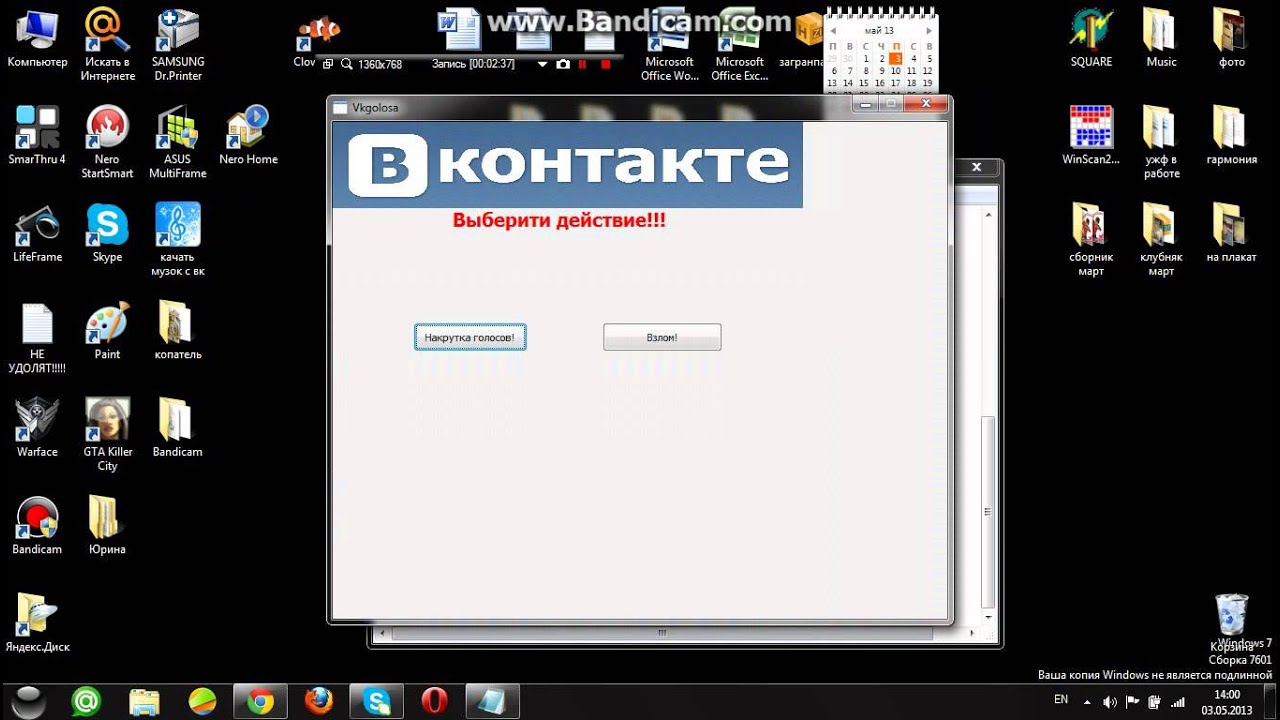Click the 1360x768 resolution text

click(380, 64)
